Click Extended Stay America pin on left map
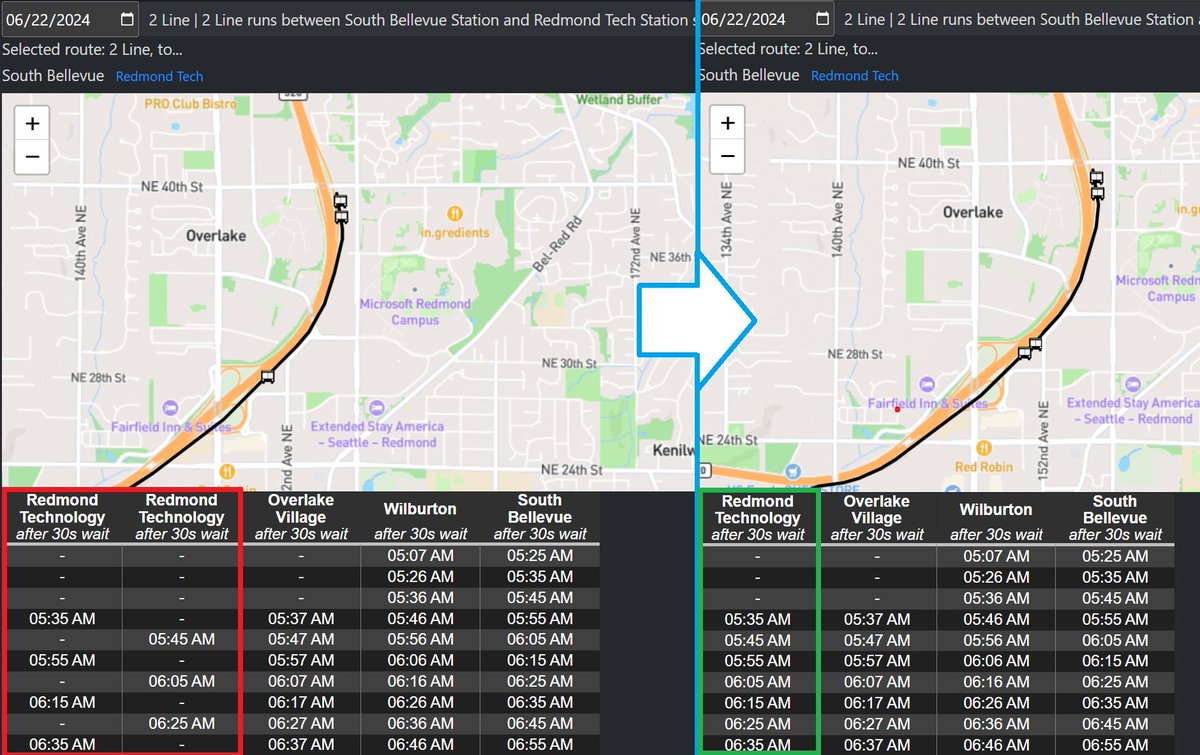The width and height of the screenshot is (1200, 755). click(x=376, y=408)
